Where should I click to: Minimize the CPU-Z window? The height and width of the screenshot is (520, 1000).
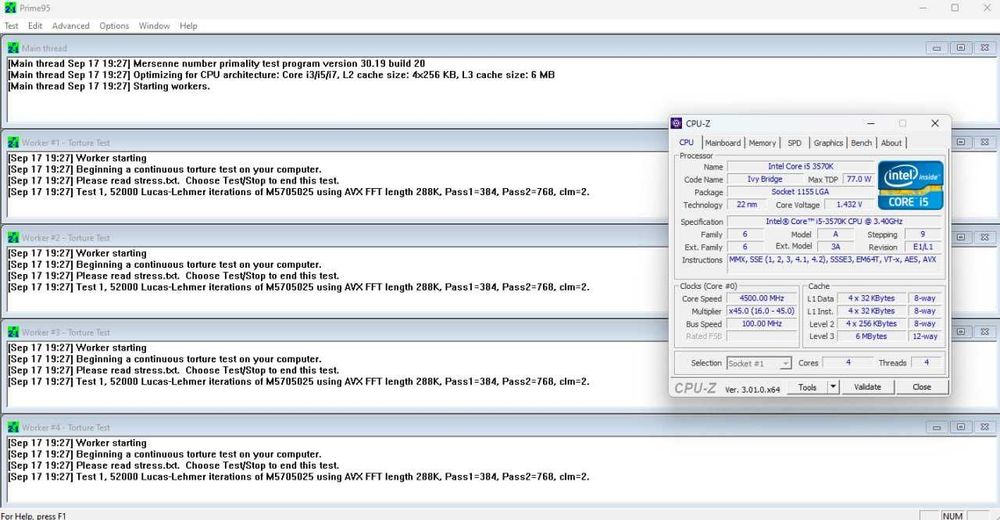pos(871,124)
